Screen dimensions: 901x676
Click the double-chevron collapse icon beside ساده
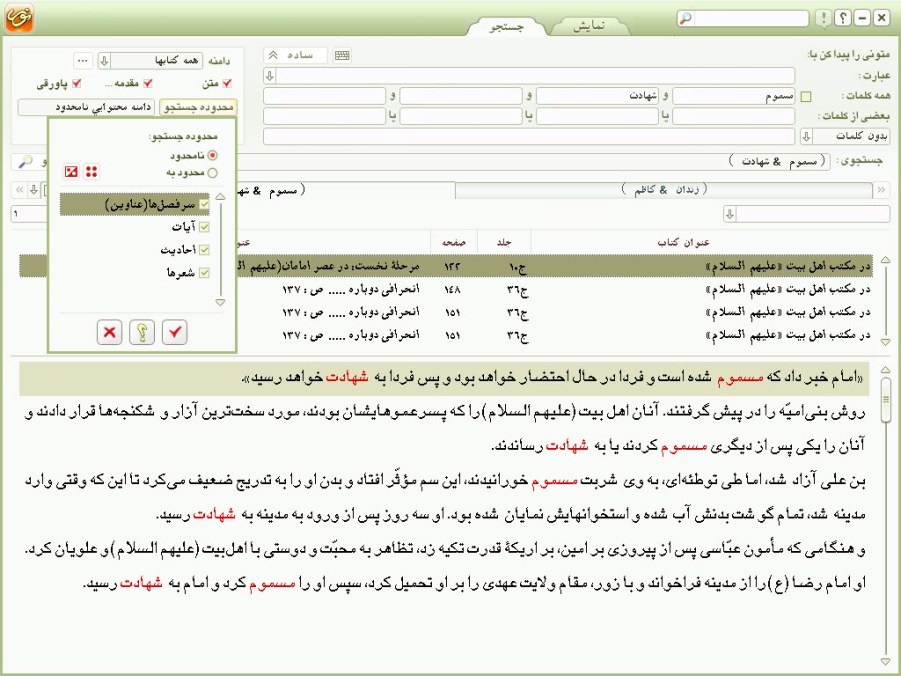click(x=274, y=55)
